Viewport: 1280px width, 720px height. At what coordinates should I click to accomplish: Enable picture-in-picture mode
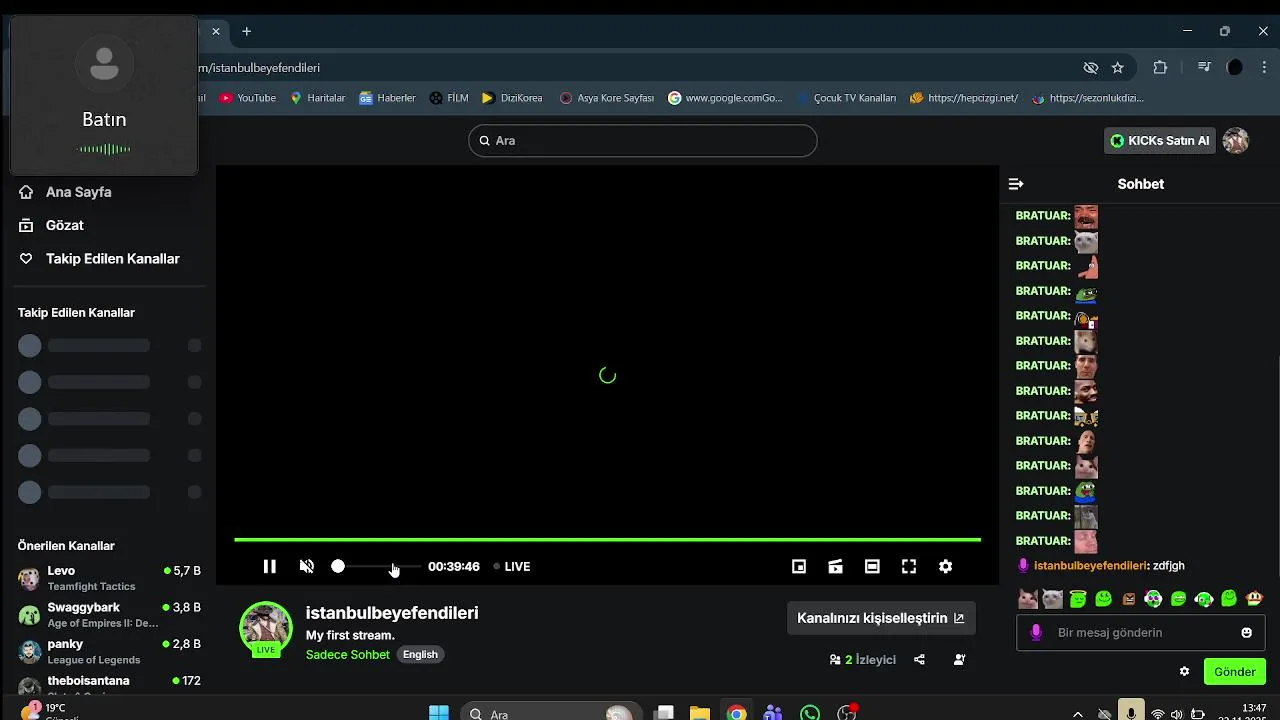tap(799, 566)
